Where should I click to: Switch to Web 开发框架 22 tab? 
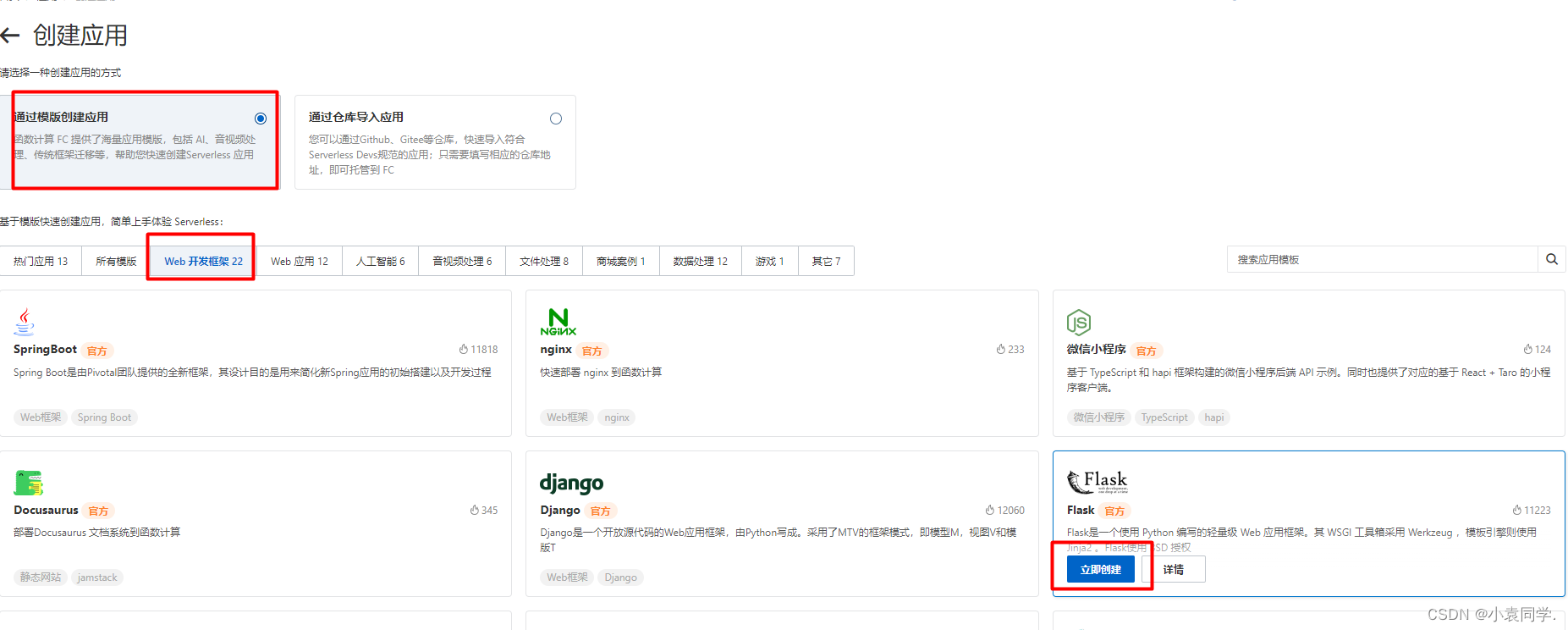point(203,261)
